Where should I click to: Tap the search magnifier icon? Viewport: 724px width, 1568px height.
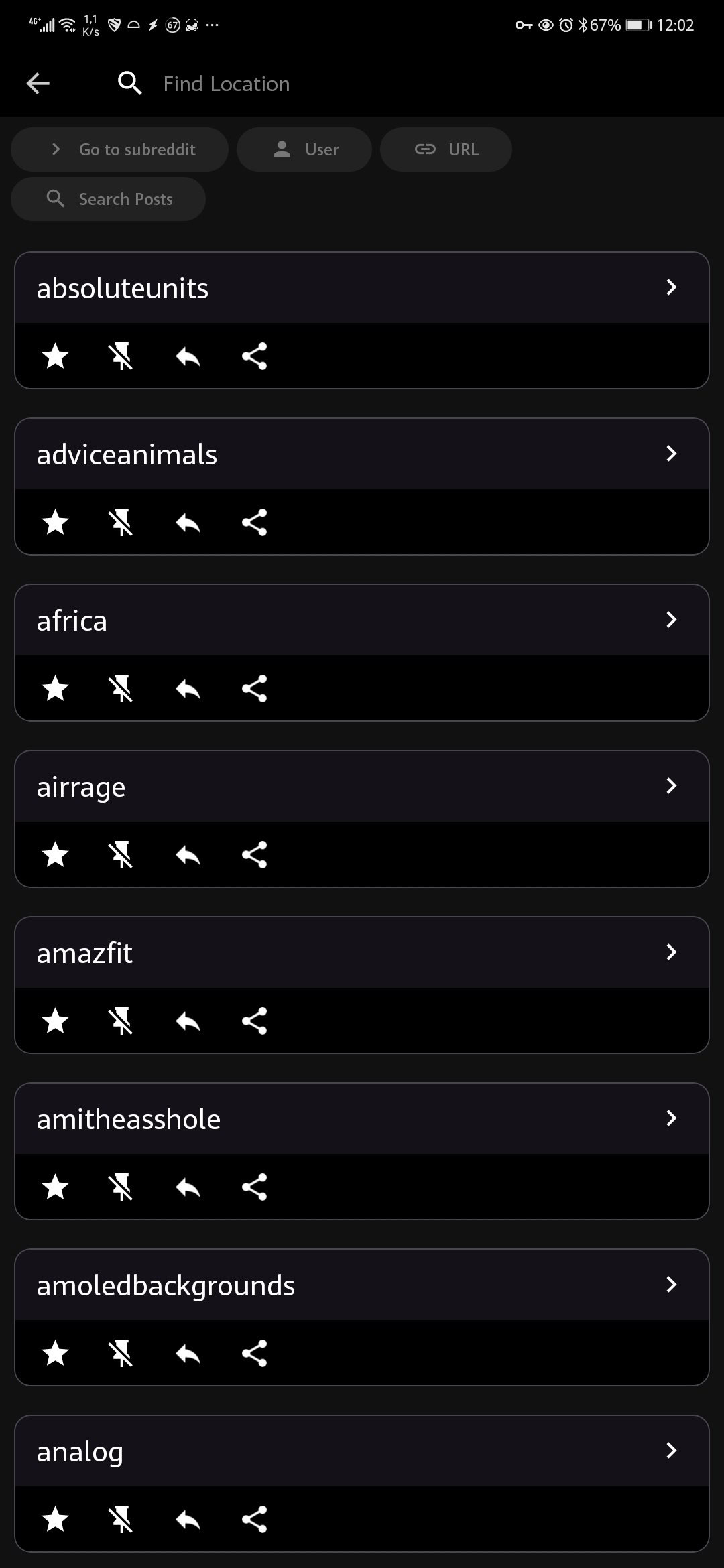129,84
